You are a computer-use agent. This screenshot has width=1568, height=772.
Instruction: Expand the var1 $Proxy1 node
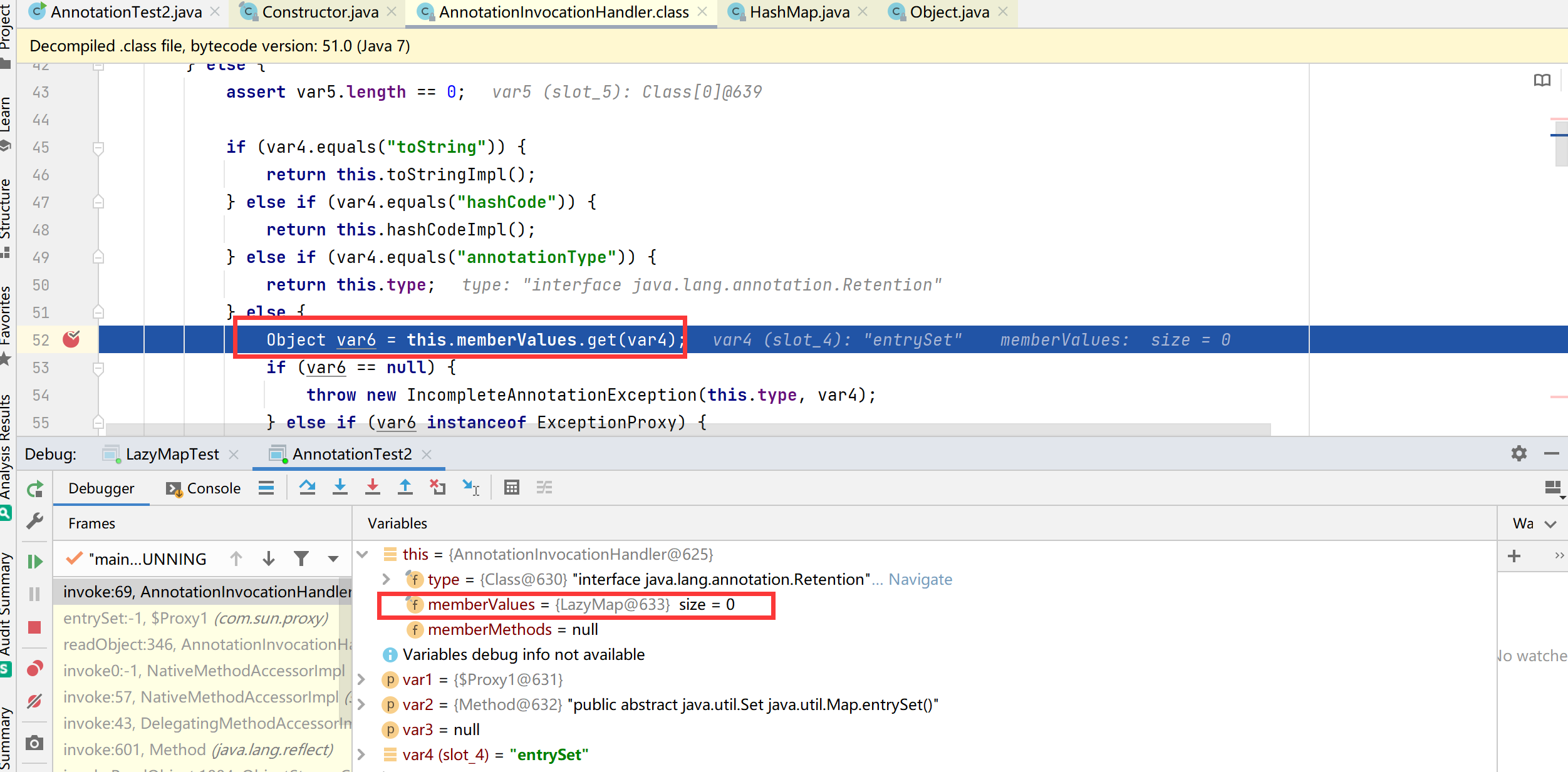(362, 680)
